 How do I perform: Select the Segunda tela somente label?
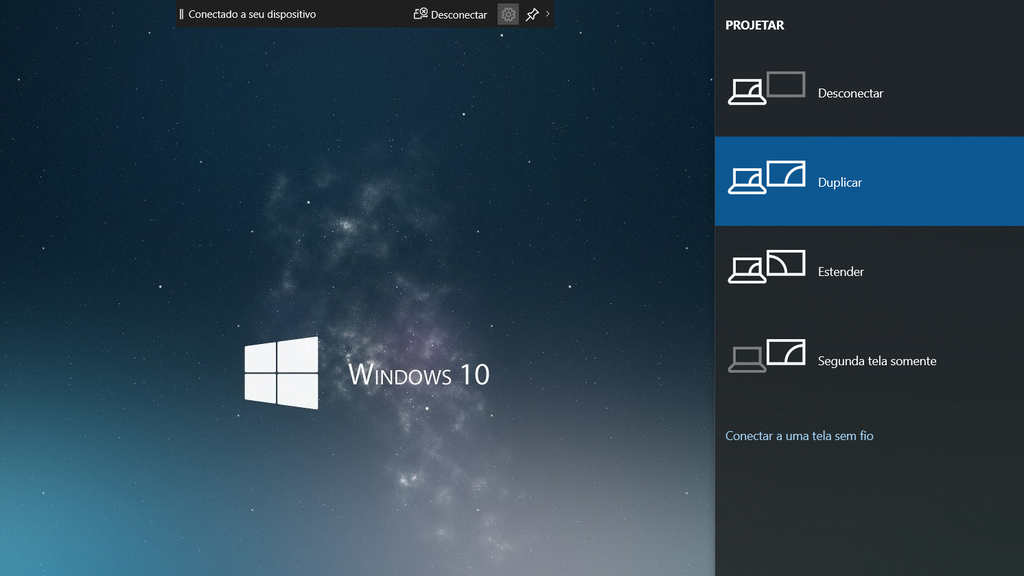[x=877, y=361]
